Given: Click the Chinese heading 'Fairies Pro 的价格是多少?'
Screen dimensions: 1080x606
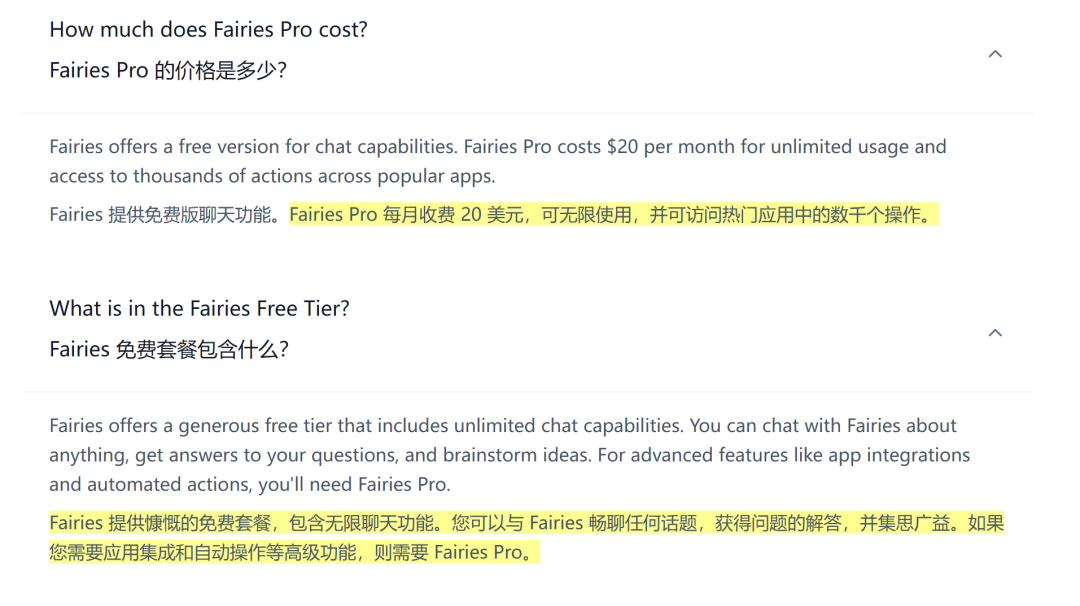Looking at the screenshot, I should pos(168,70).
